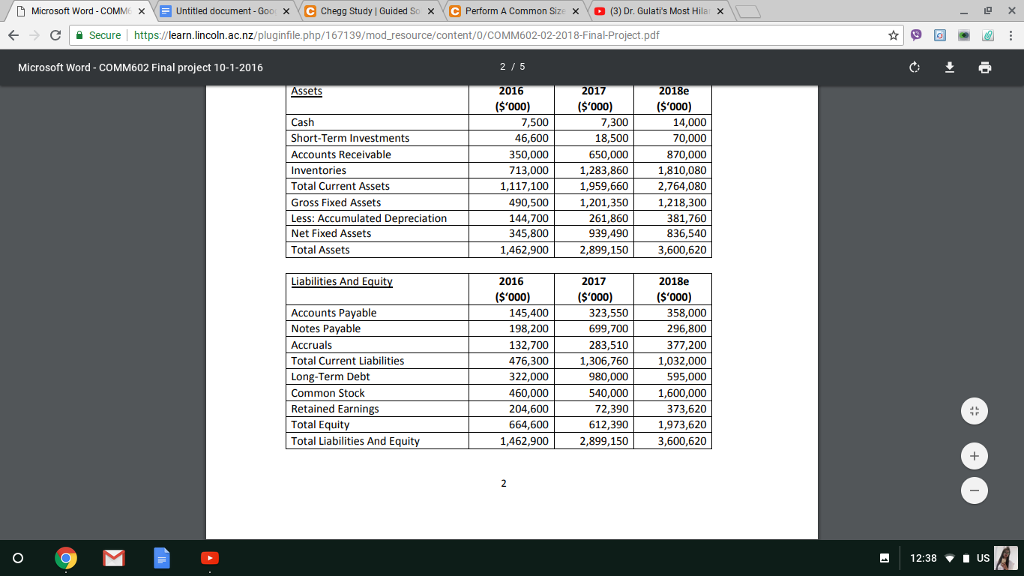Toggle the bookmark star for this page

coord(891,34)
